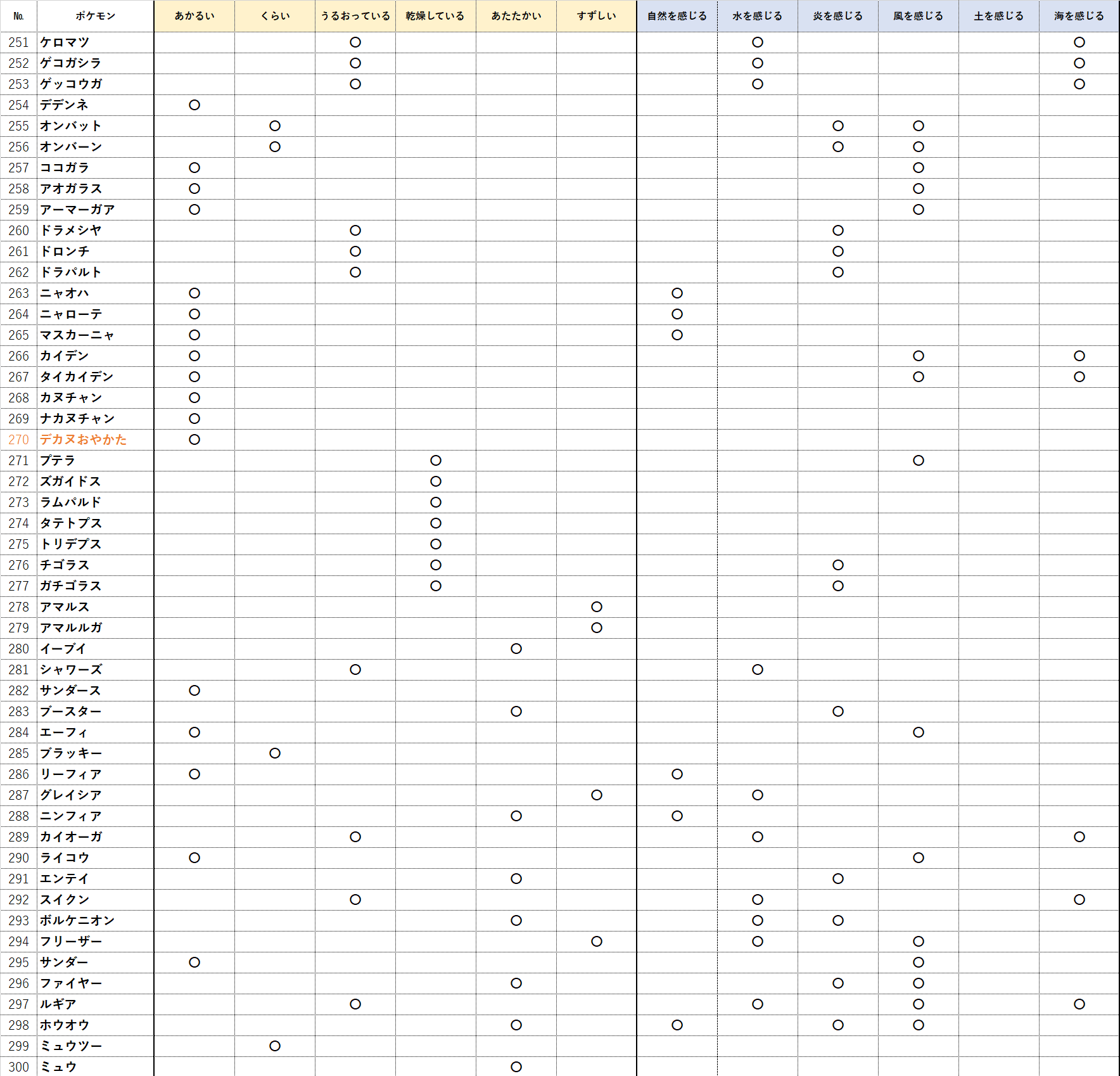Select the 海を感じる column header
The width and height of the screenshot is (1120, 1076).
(x=1079, y=16)
